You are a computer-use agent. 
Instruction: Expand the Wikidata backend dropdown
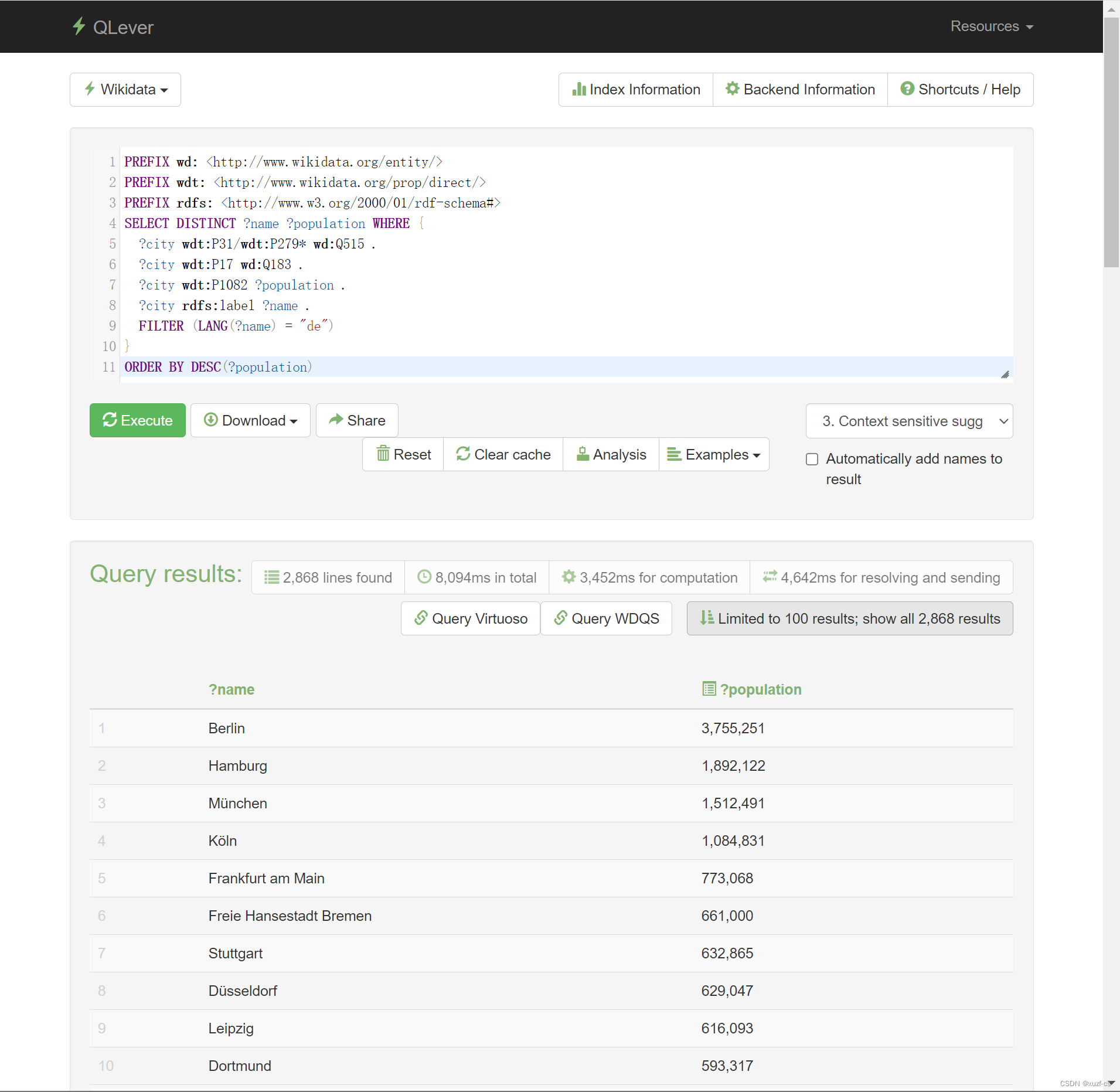[125, 90]
